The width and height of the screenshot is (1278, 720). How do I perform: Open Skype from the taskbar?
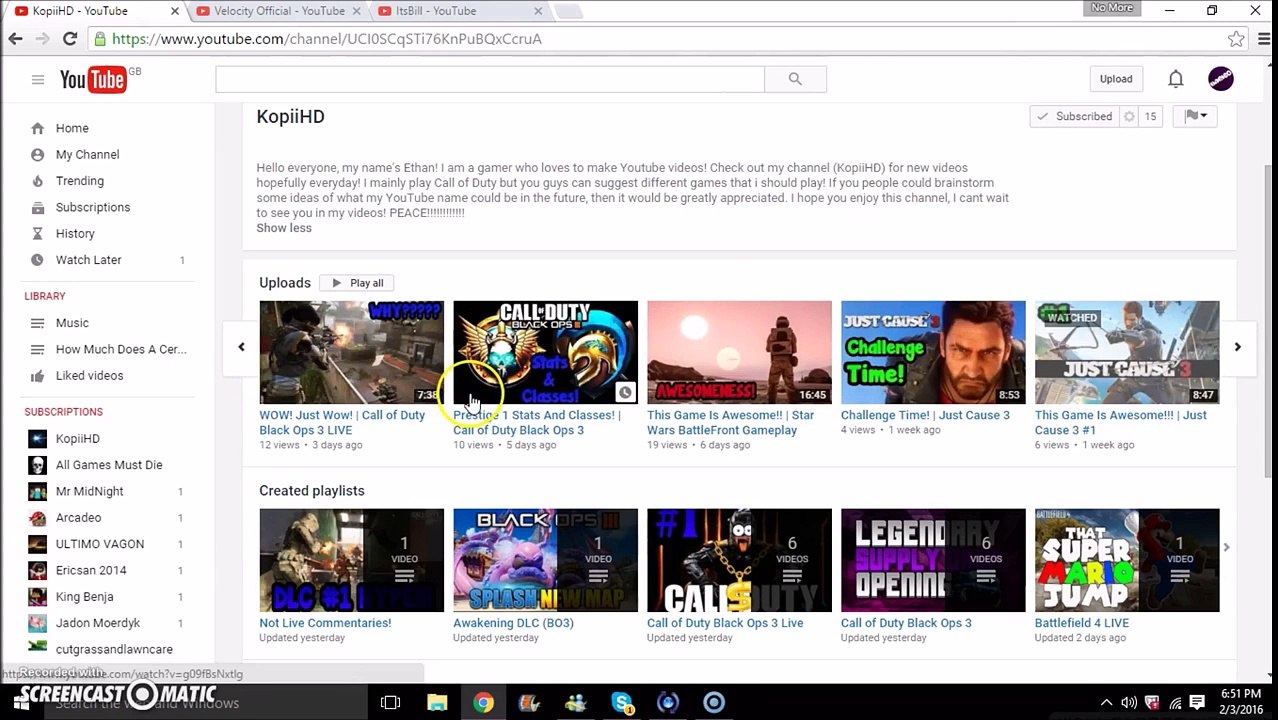[621, 702]
